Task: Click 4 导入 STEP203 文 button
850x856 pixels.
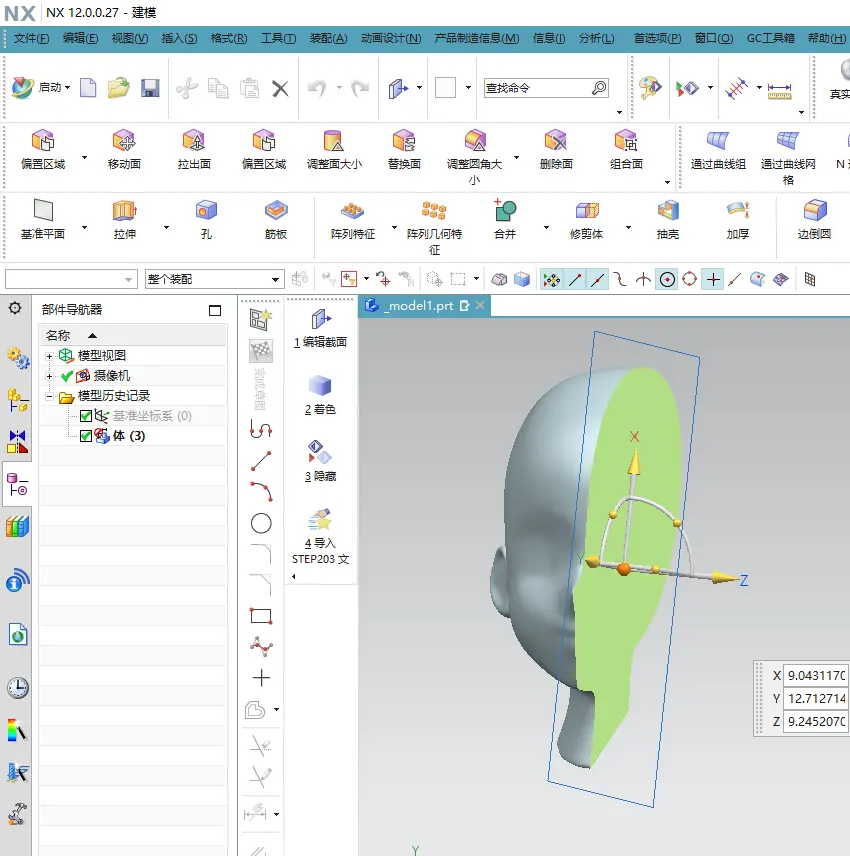Action: (x=320, y=537)
